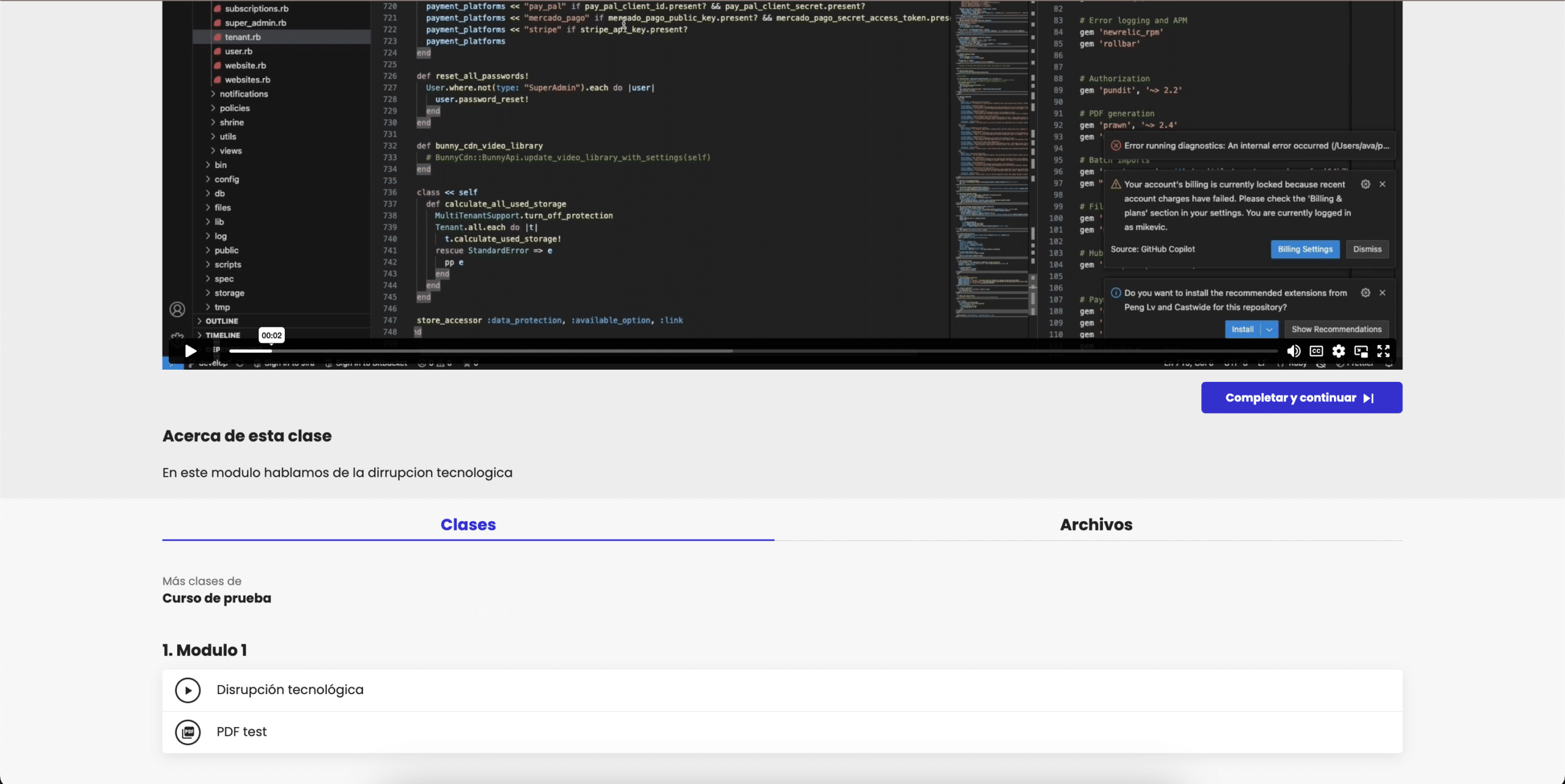Click the Disrupción tecnológica lesson play icon
1565x784 pixels.
coord(187,689)
